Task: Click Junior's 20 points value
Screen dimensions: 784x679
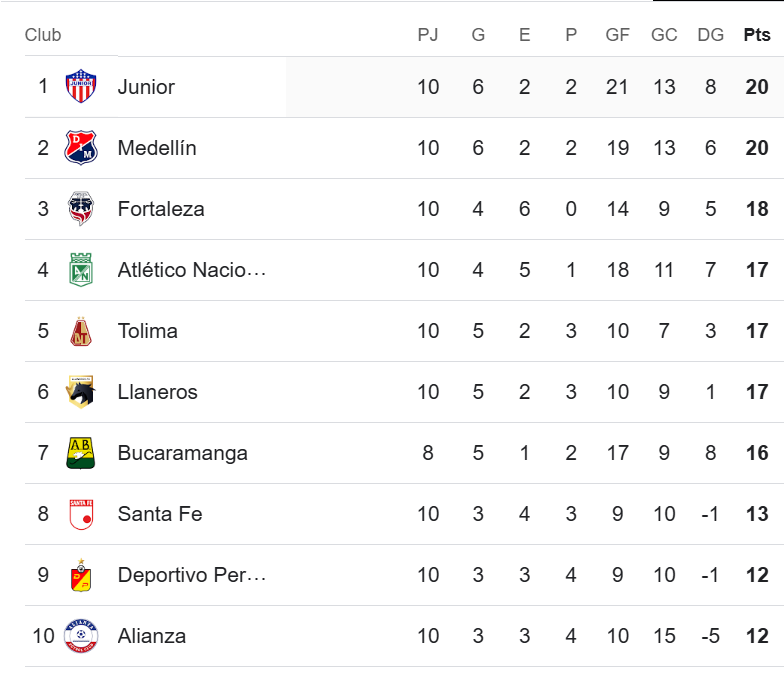Action: click(x=756, y=87)
